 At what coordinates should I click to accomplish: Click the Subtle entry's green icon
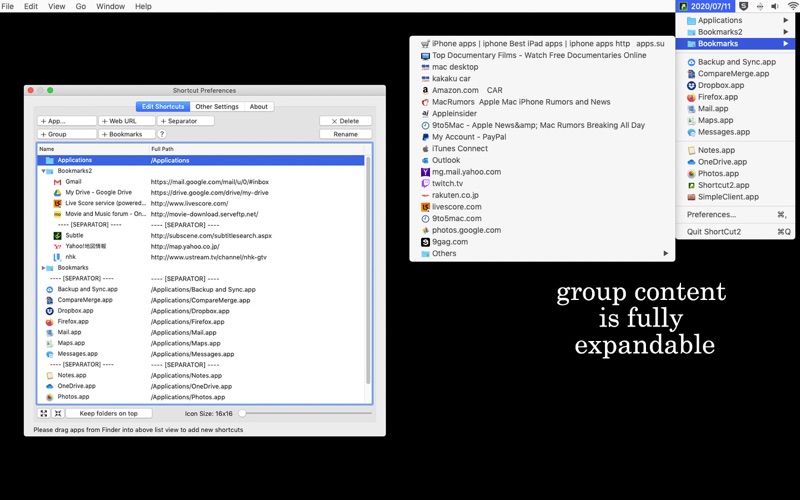[x=57, y=236]
